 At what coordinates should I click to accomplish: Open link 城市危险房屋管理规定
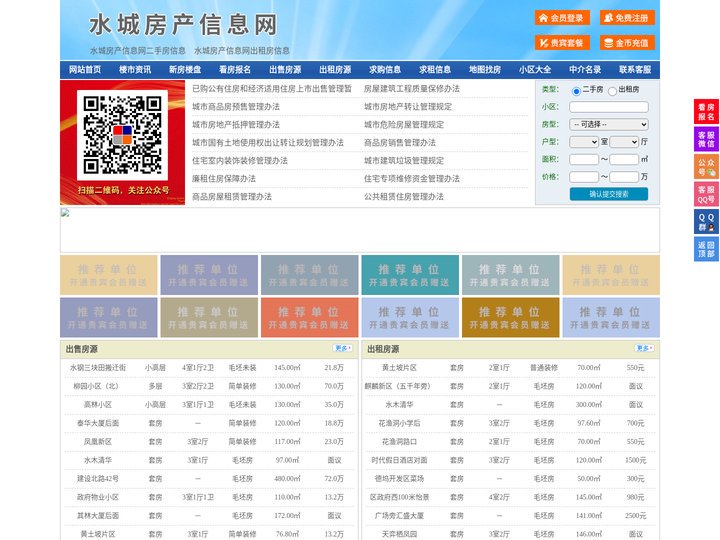(x=404, y=124)
